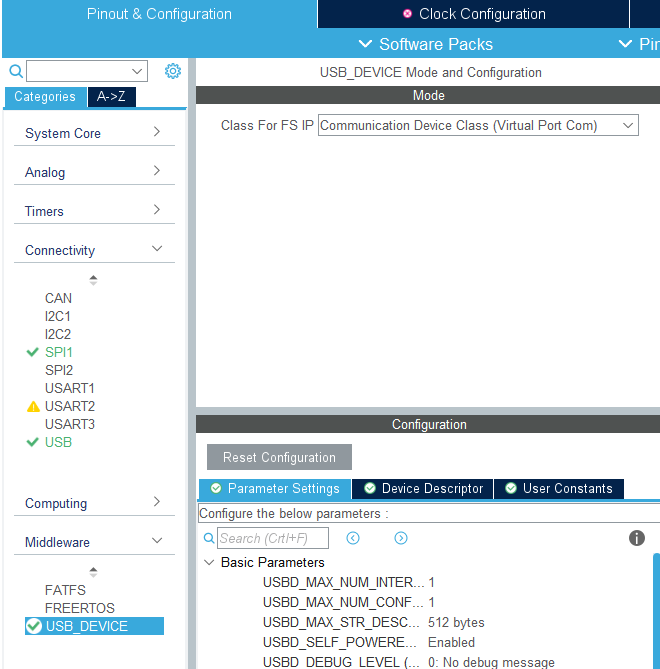Select the Categories tab

coord(45,96)
